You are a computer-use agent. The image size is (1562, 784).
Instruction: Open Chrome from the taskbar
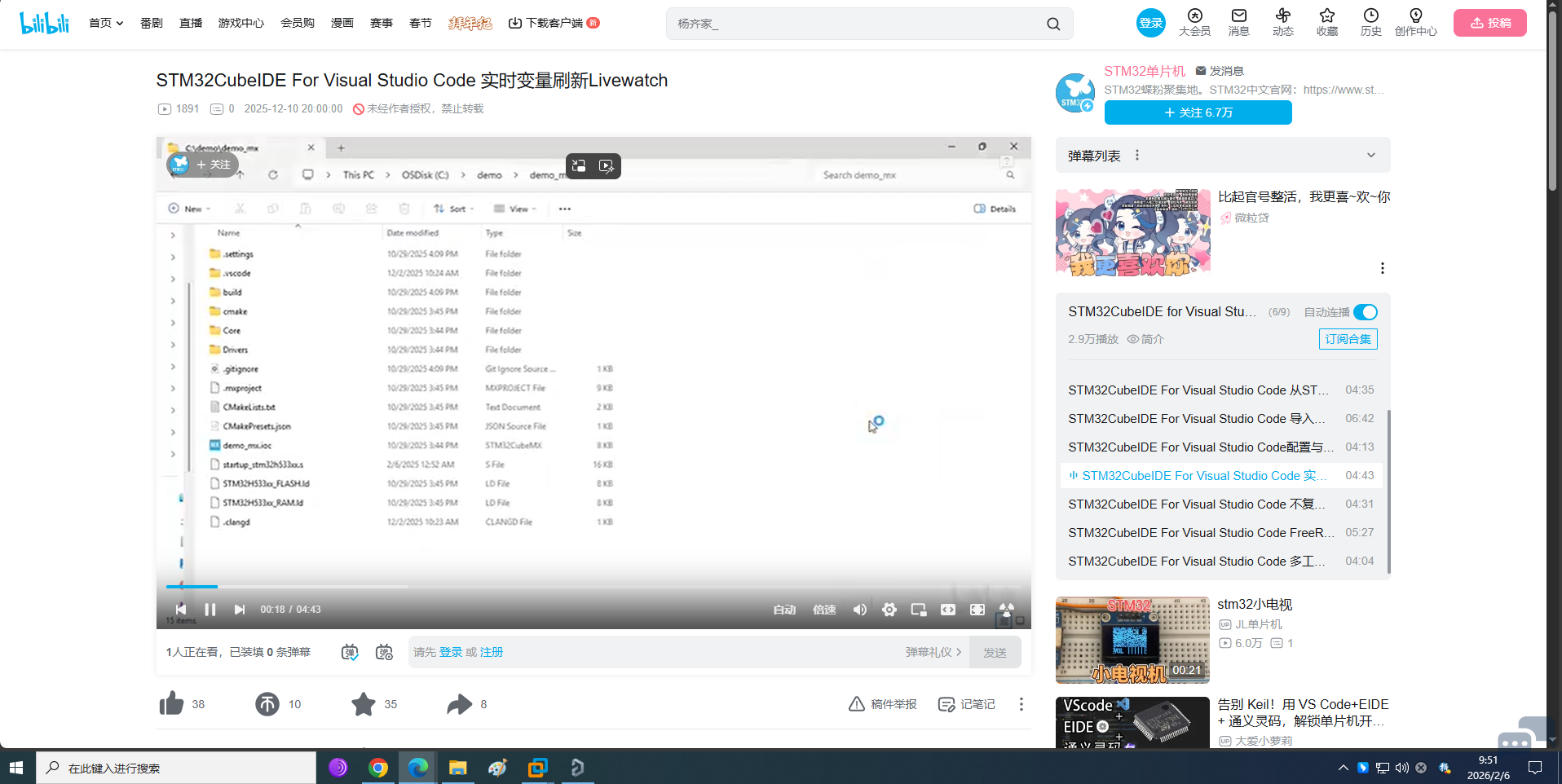378,768
